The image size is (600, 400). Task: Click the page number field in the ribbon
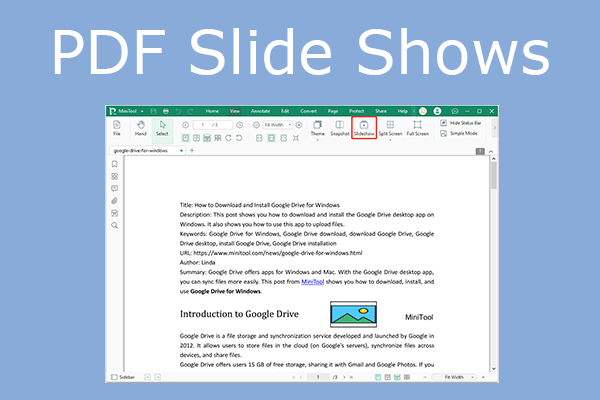[212, 125]
